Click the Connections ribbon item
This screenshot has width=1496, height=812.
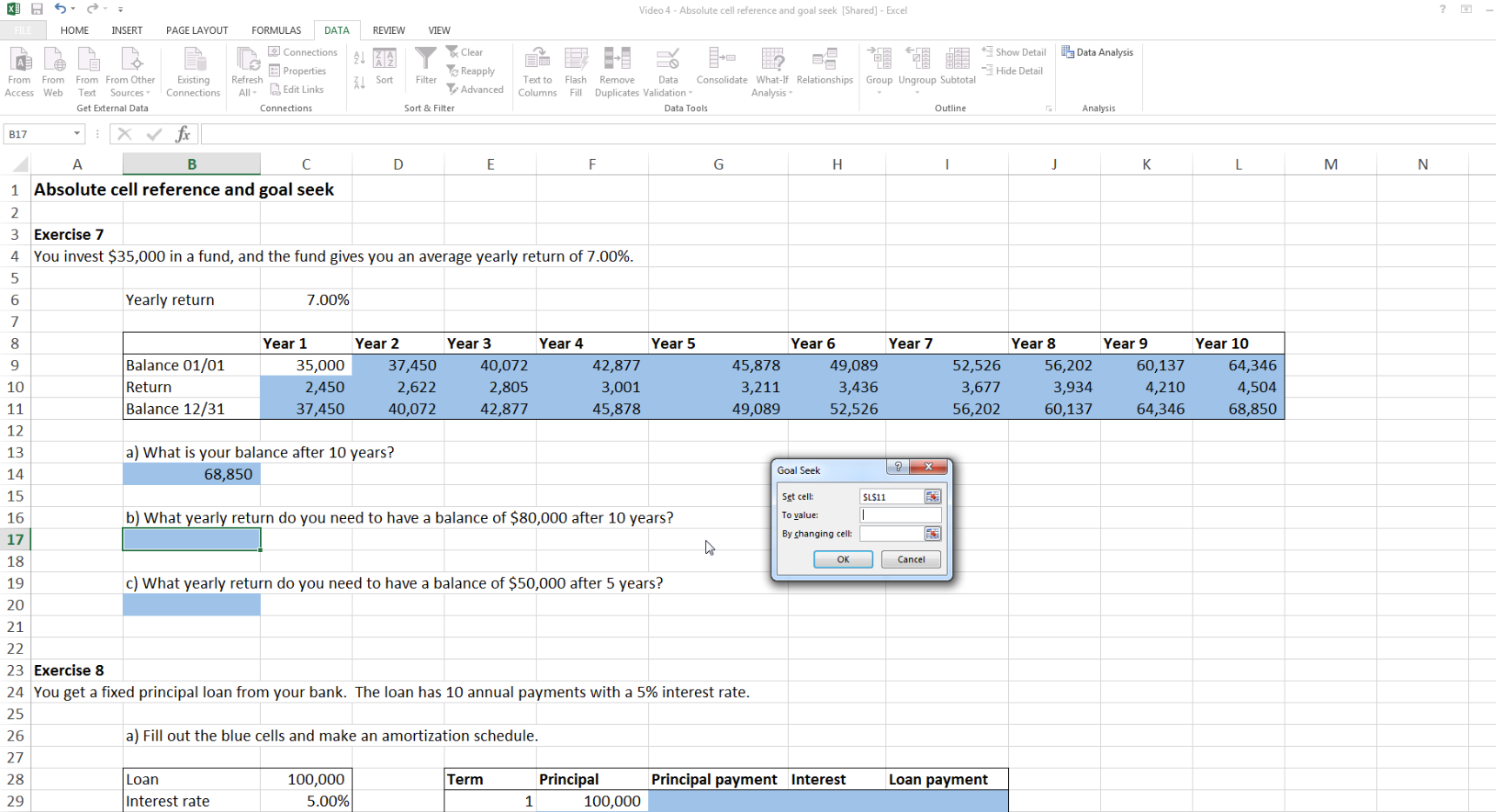(x=303, y=52)
